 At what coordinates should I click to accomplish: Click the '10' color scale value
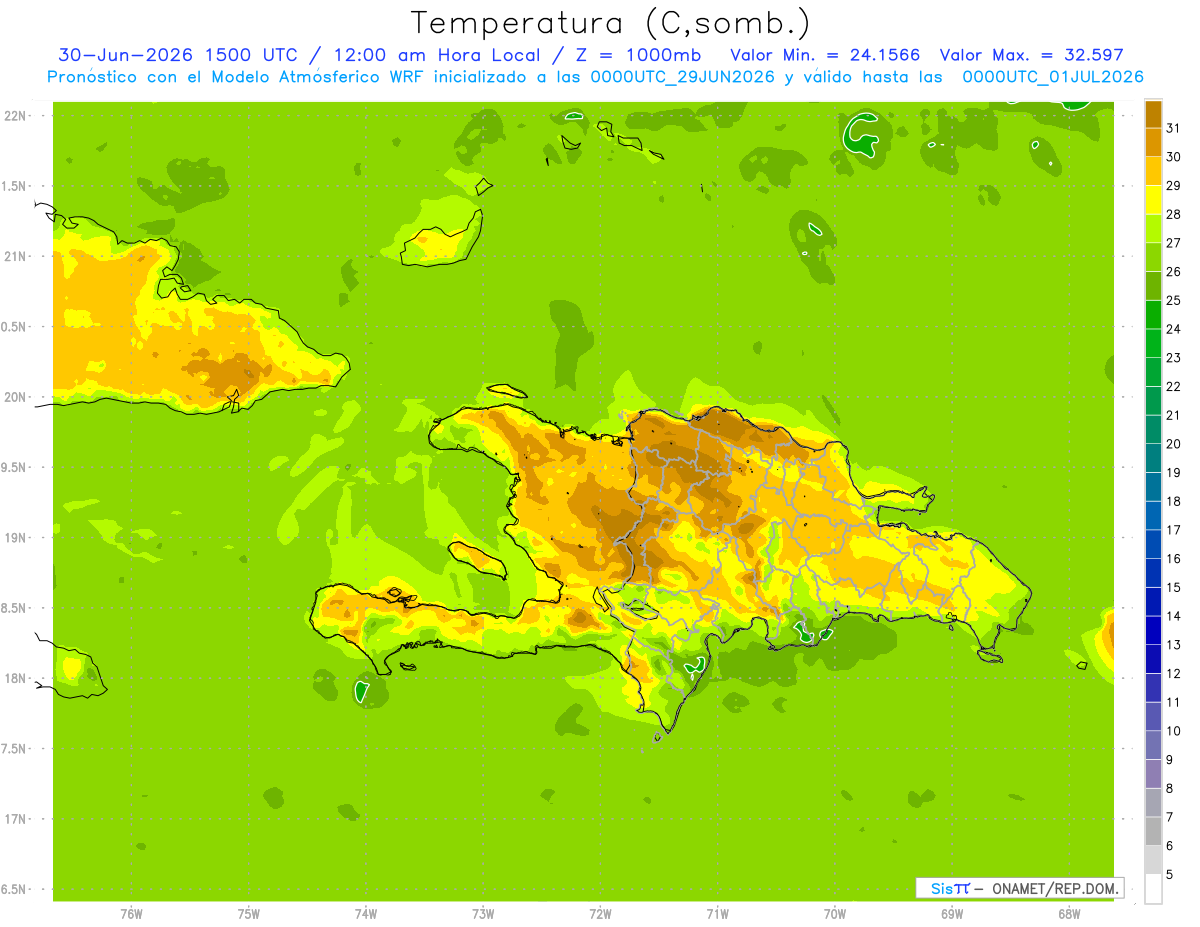click(x=1174, y=732)
